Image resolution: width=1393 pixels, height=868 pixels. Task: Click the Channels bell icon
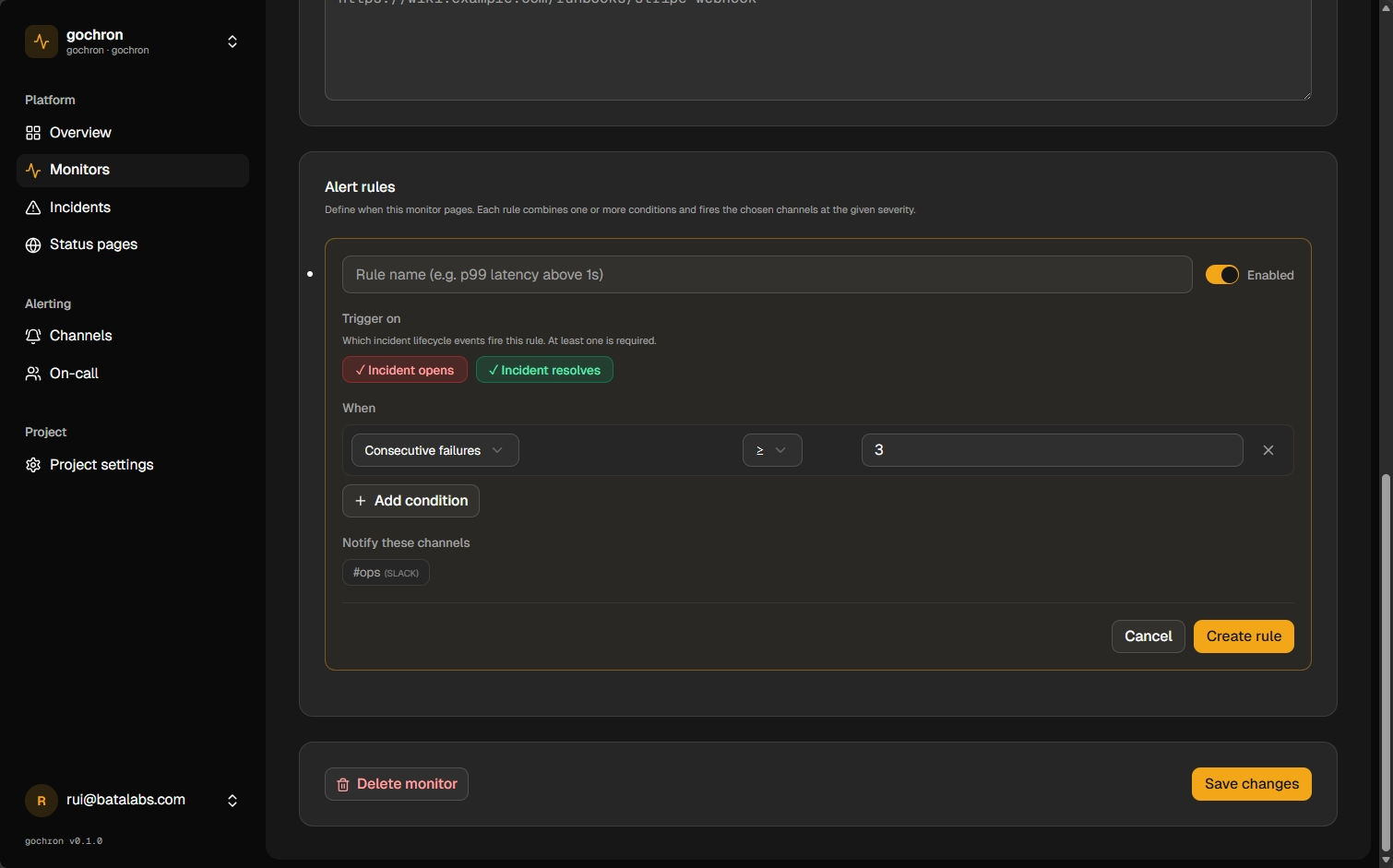(33, 336)
